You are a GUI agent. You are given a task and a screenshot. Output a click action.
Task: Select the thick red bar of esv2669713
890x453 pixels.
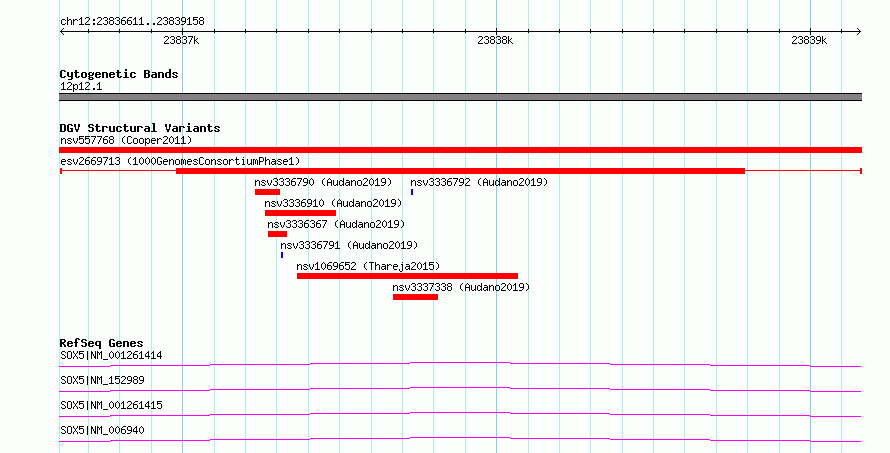[x=460, y=171]
